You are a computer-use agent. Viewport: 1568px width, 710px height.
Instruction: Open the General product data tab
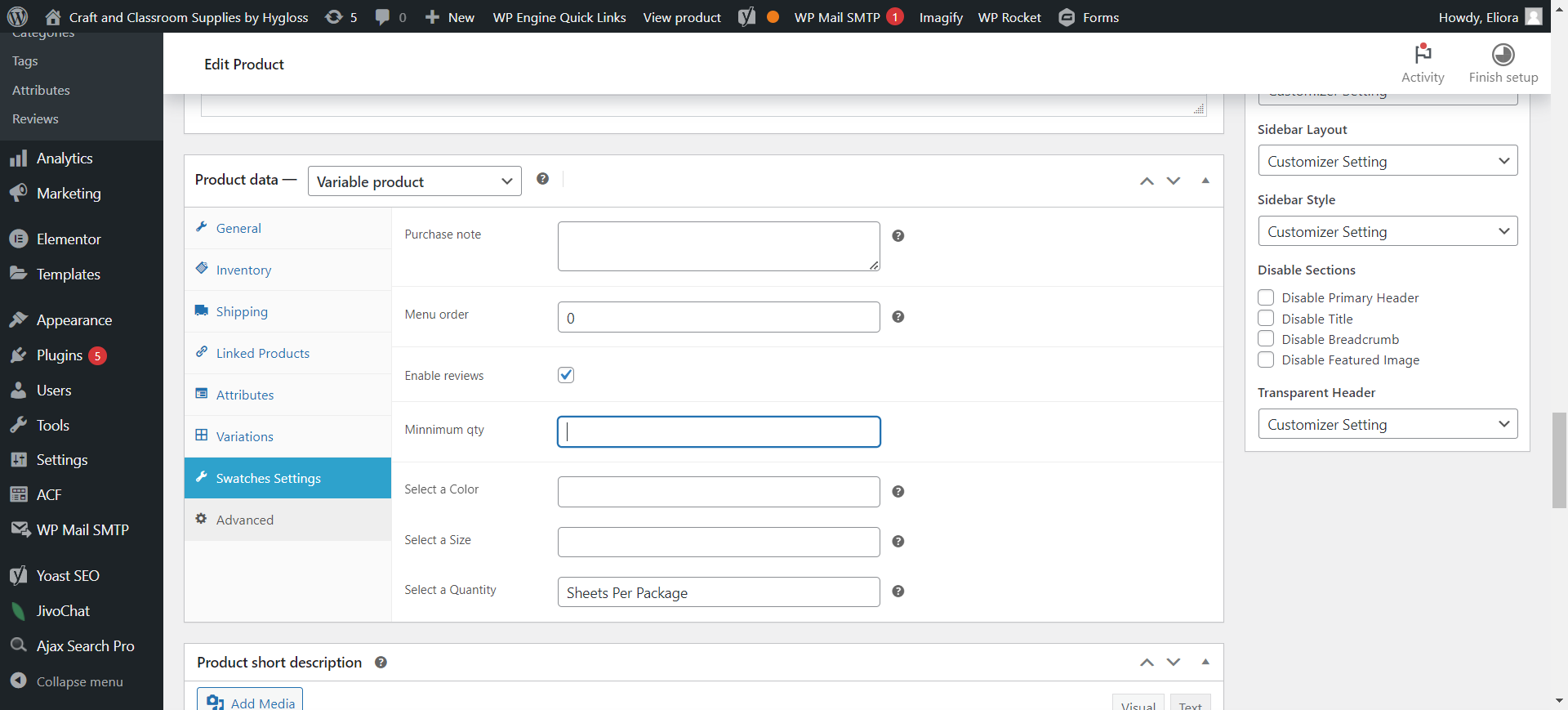pyautogui.click(x=287, y=228)
